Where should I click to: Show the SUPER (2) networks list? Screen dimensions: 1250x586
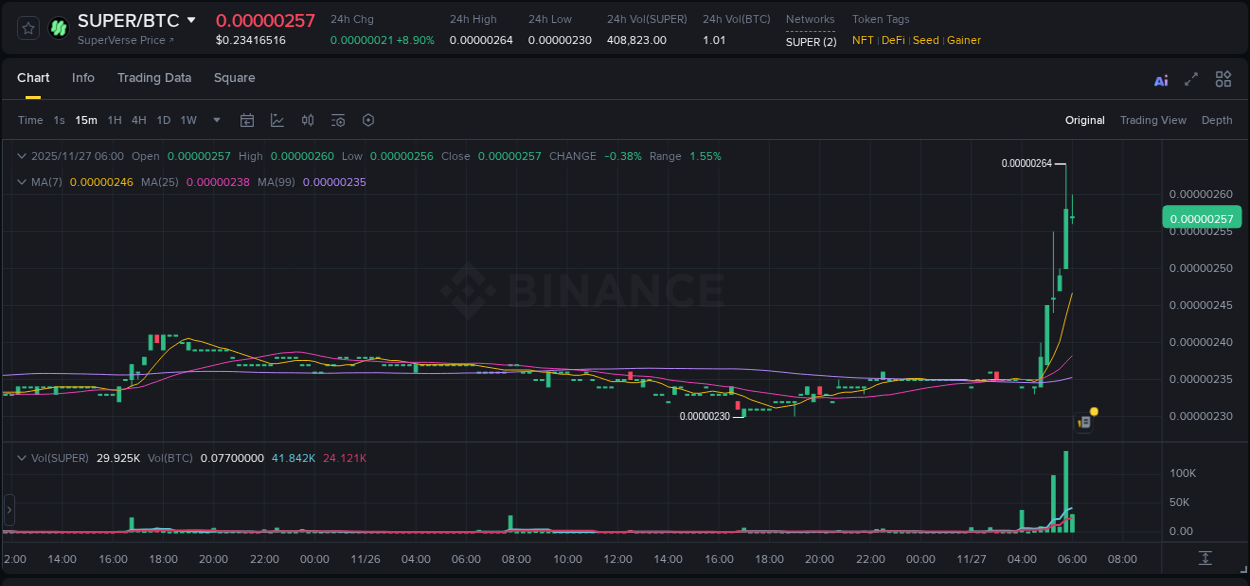(811, 41)
